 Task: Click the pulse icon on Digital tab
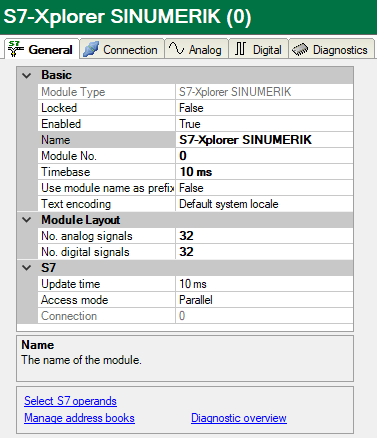tap(240, 49)
